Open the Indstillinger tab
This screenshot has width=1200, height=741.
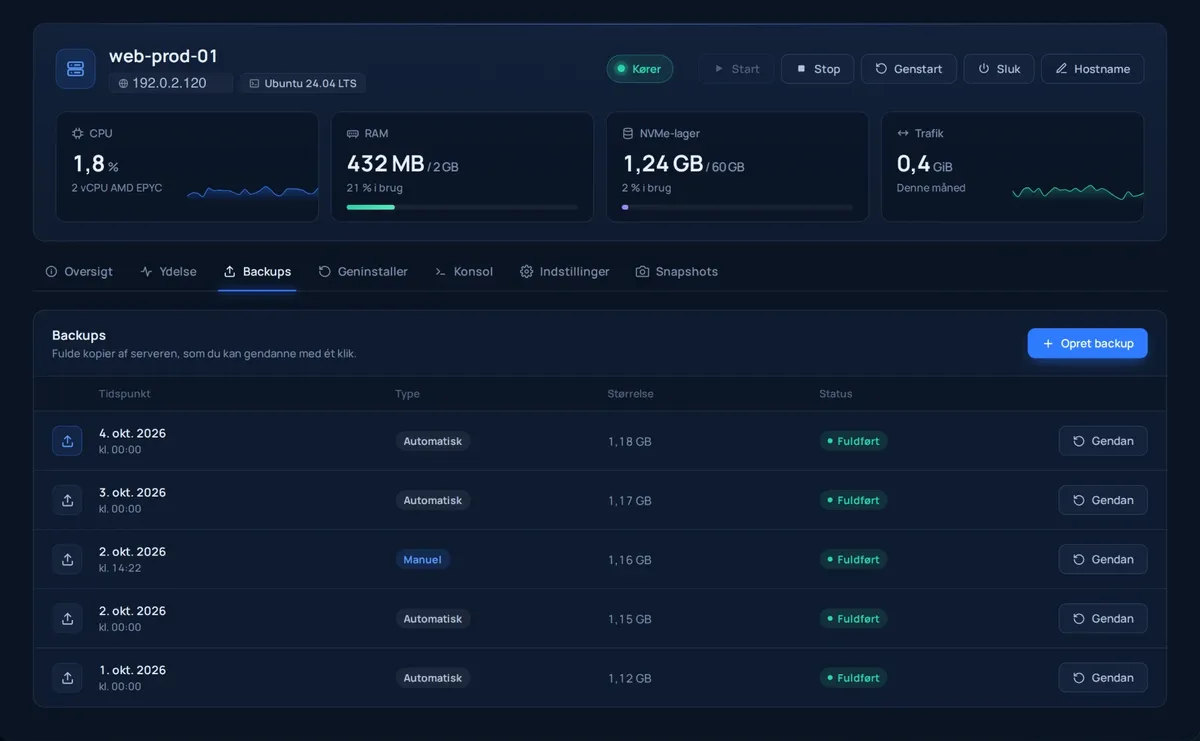[564, 272]
